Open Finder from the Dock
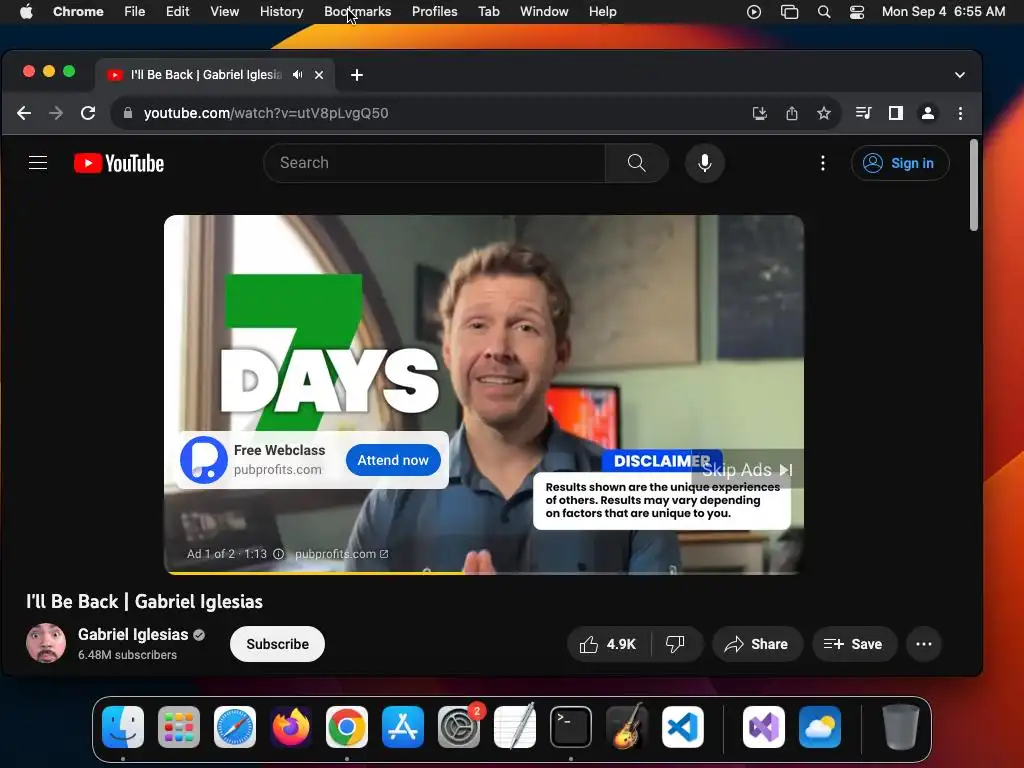Image resolution: width=1024 pixels, height=768 pixels. tap(123, 727)
